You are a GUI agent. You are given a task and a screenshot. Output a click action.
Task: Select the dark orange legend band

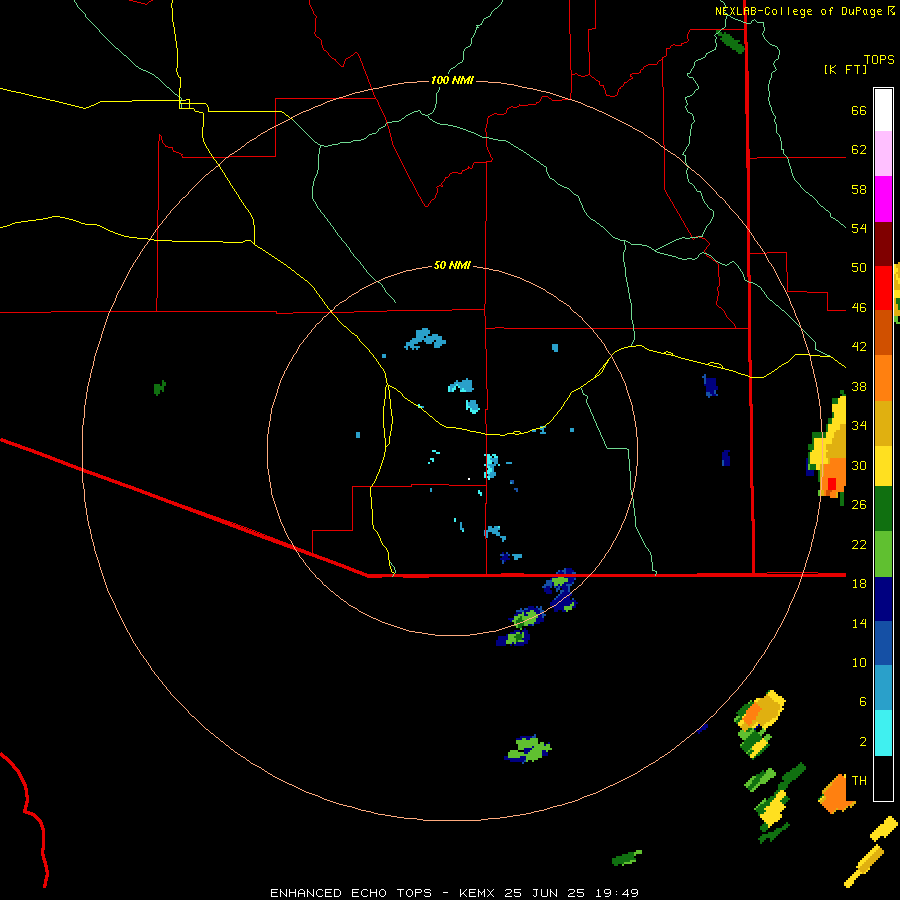883,332
